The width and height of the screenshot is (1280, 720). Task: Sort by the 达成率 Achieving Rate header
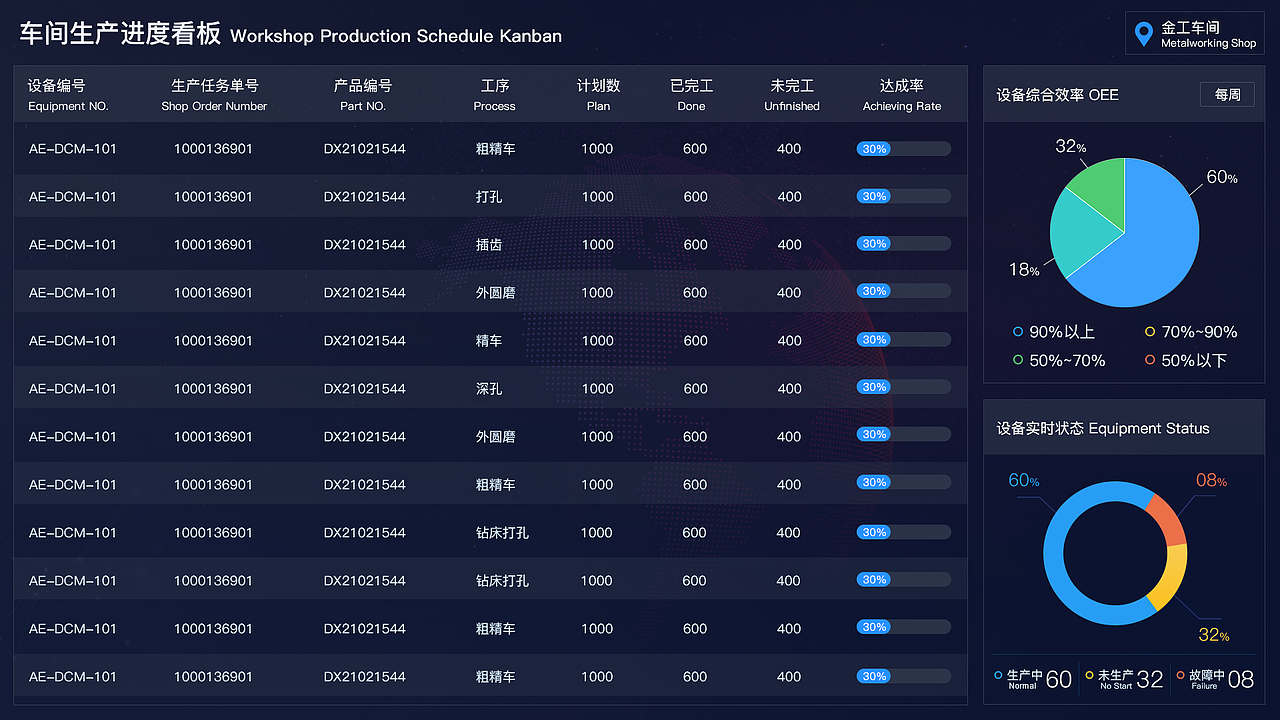901,95
